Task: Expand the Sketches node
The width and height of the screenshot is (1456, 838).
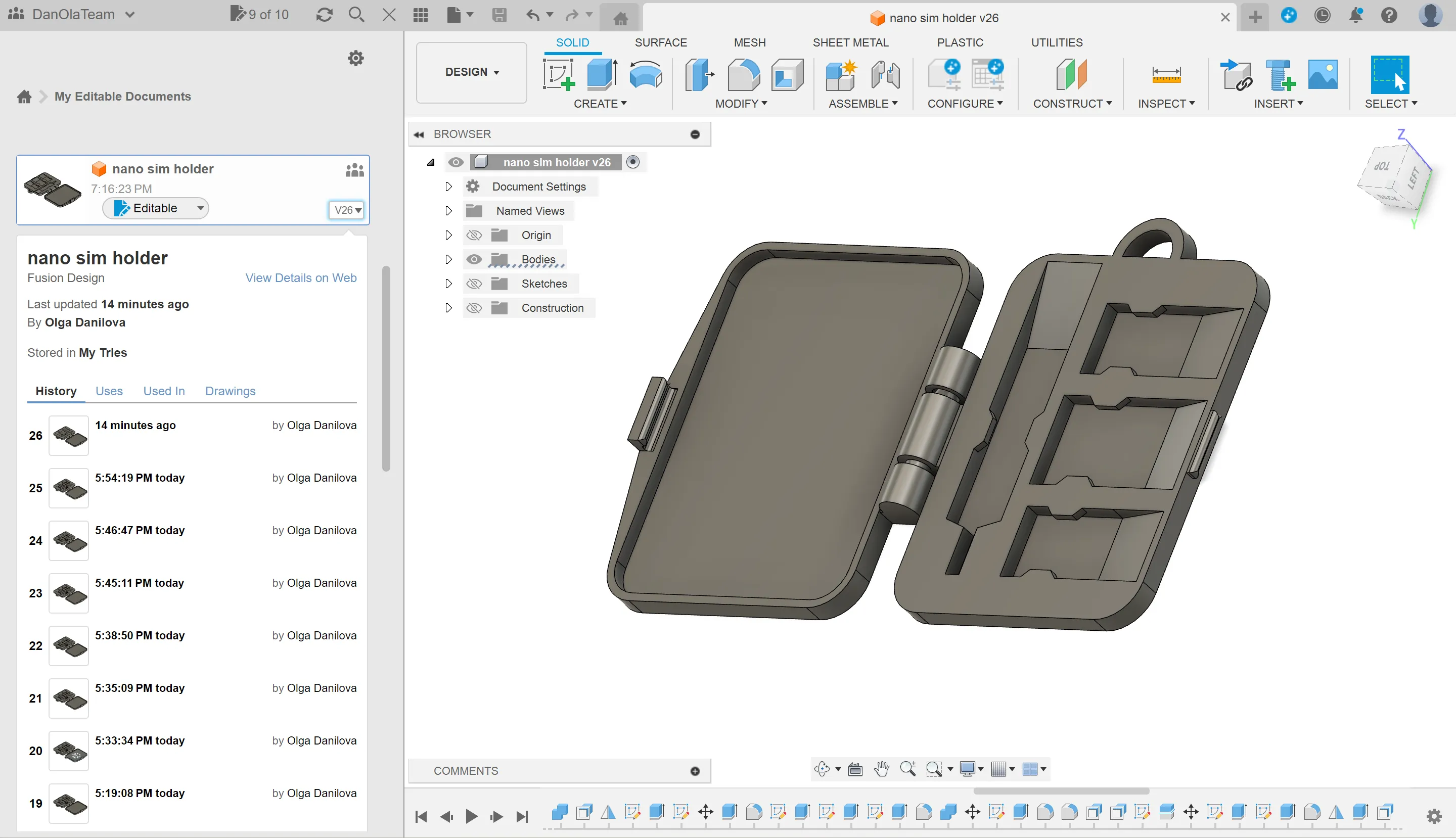Action: (x=448, y=284)
